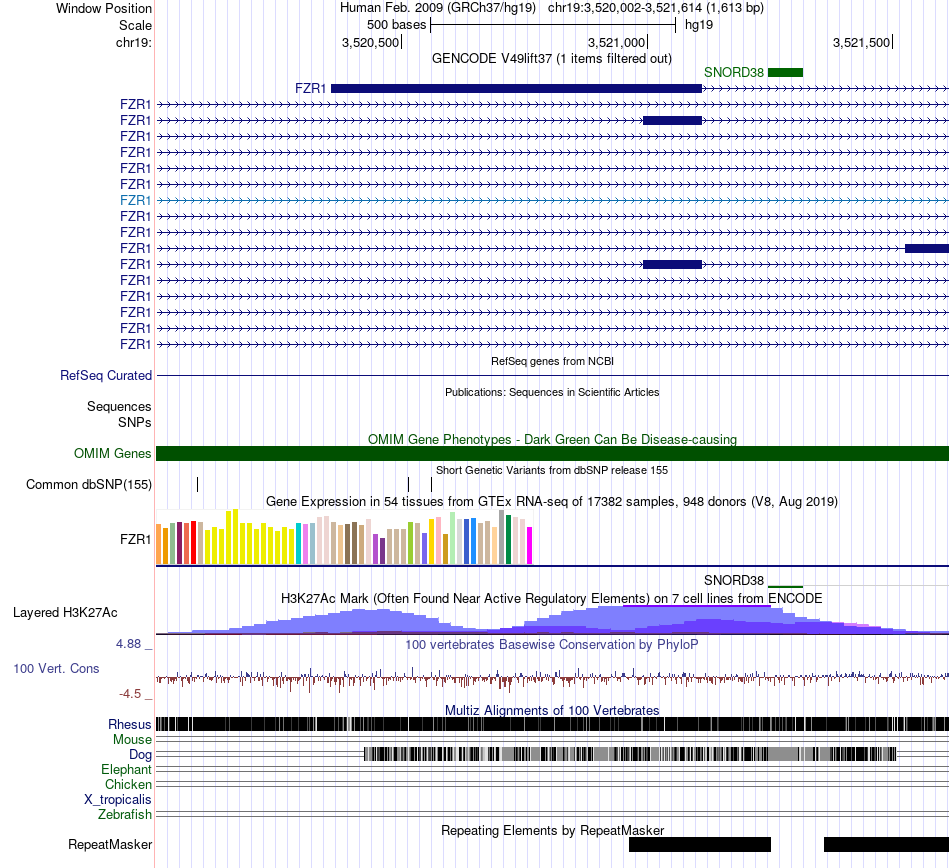Image resolution: width=950 pixels, height=868 pixels.
Task: Click the 3,520,500 ruler position label
Action: pos(370,43)
